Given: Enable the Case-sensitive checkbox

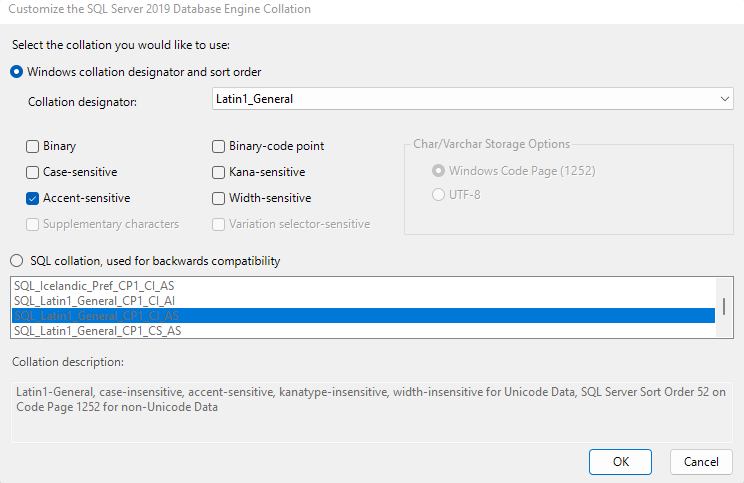Looking at the screenshot, I should point(33,172).
